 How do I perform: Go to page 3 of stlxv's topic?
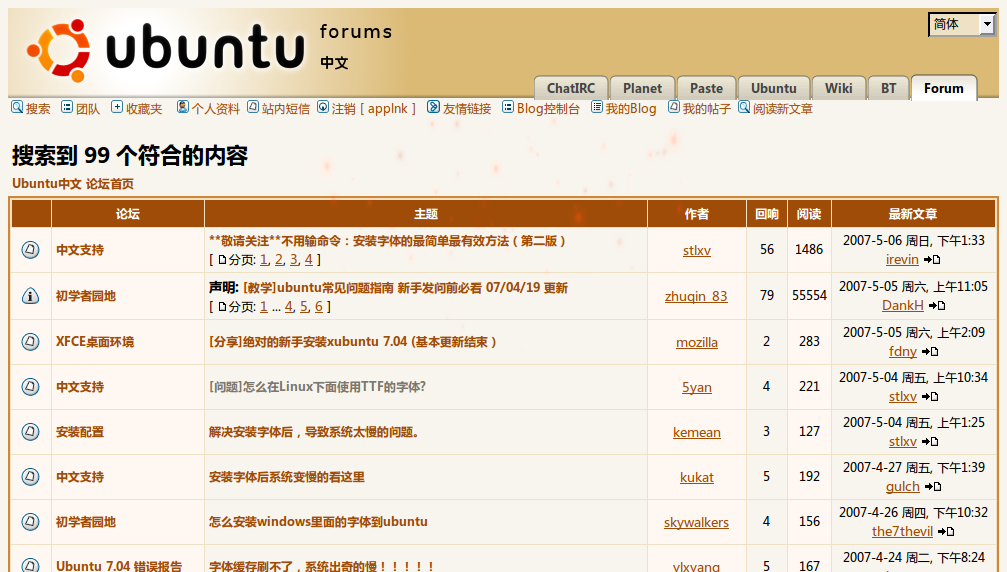(x=293, y=260)
